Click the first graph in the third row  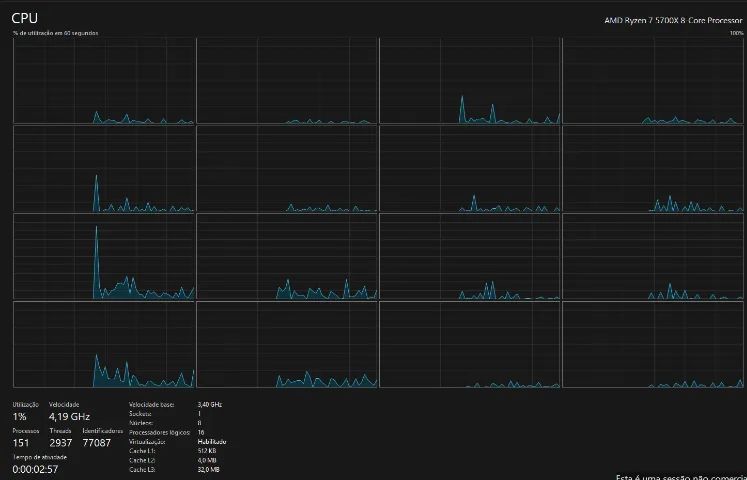click(104, 257)
